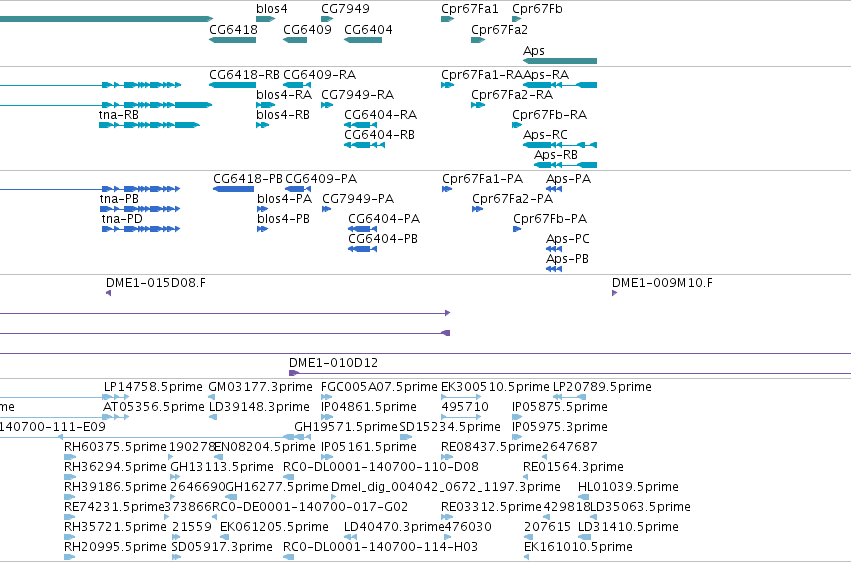Click the wide teal gene bar under Aps
Screen dimensions: 851x562
click(x=560, y=61)
